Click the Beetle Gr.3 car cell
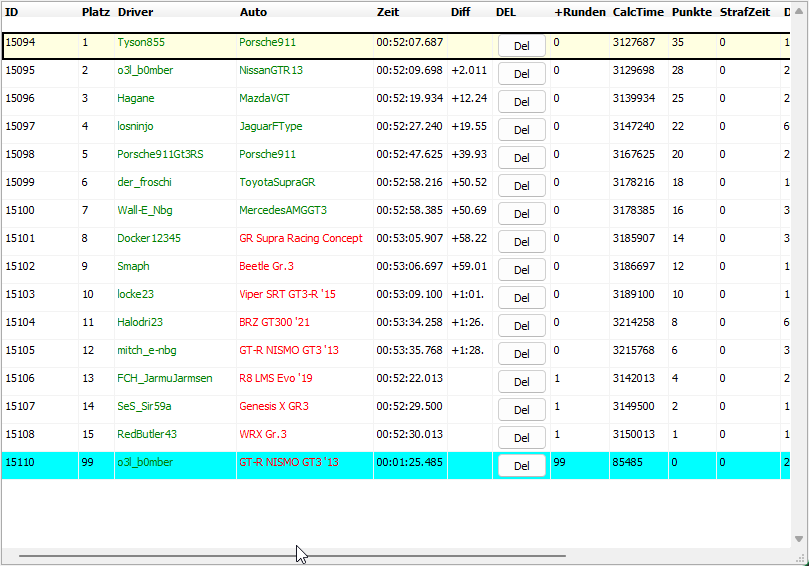This screenshot has height=566, width=809. click(266, 266)
